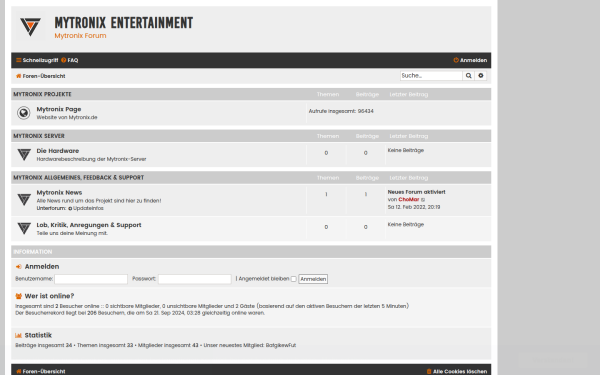Click the view latest post icon after ChoMar
600x375 pixels.
click(423, 200)
